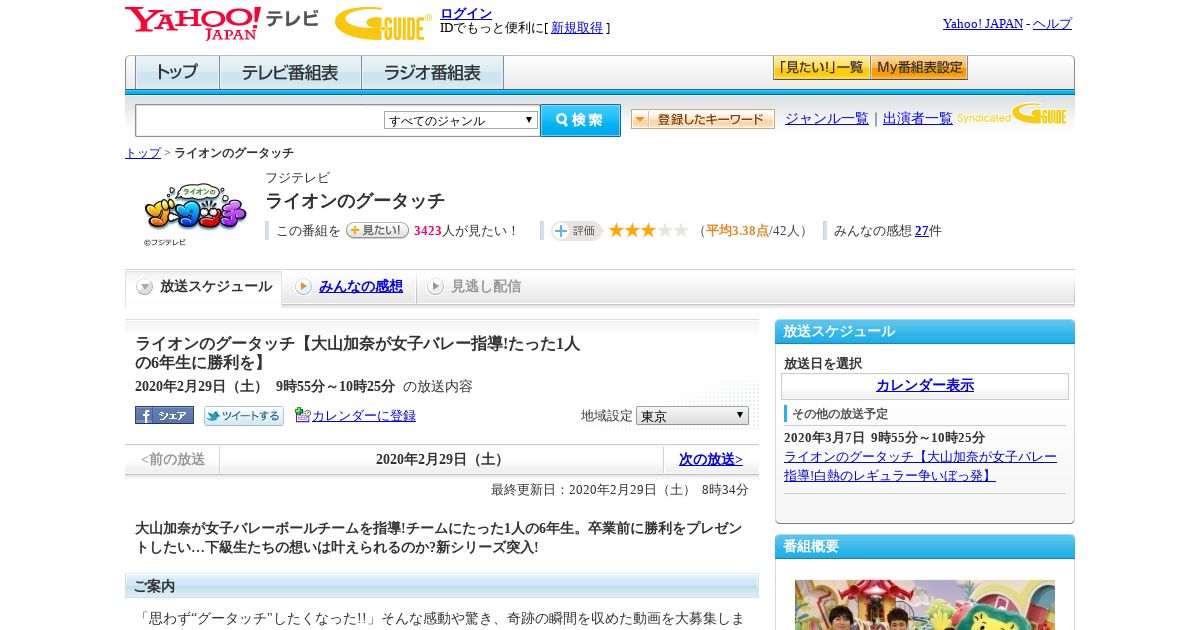Open the 地域設定 東京 region dropdown
This screenshot has height=630, width=1200.
(692, 415)
